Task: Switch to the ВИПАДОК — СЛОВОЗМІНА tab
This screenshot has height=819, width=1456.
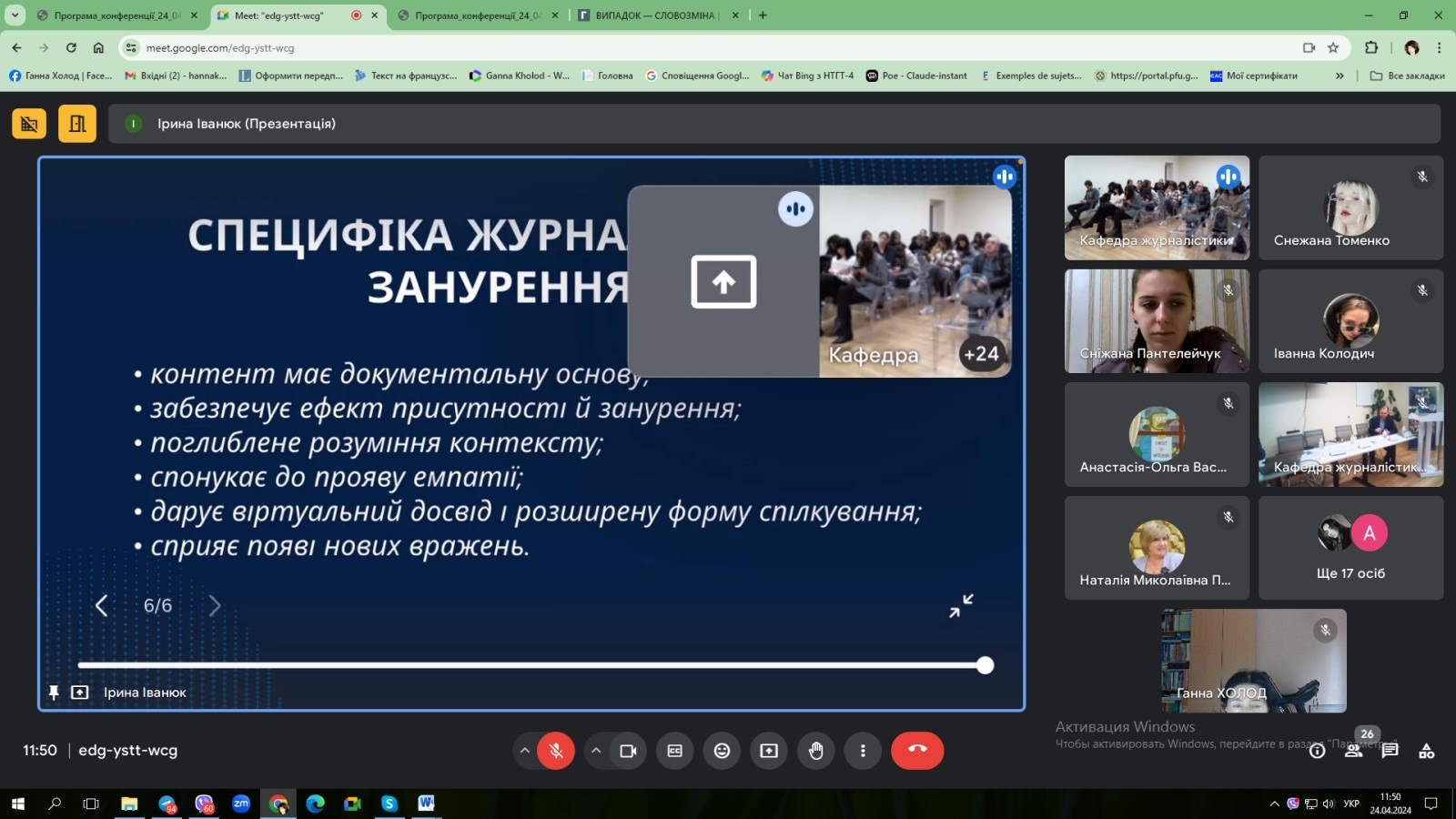Action: click(653, 15)
